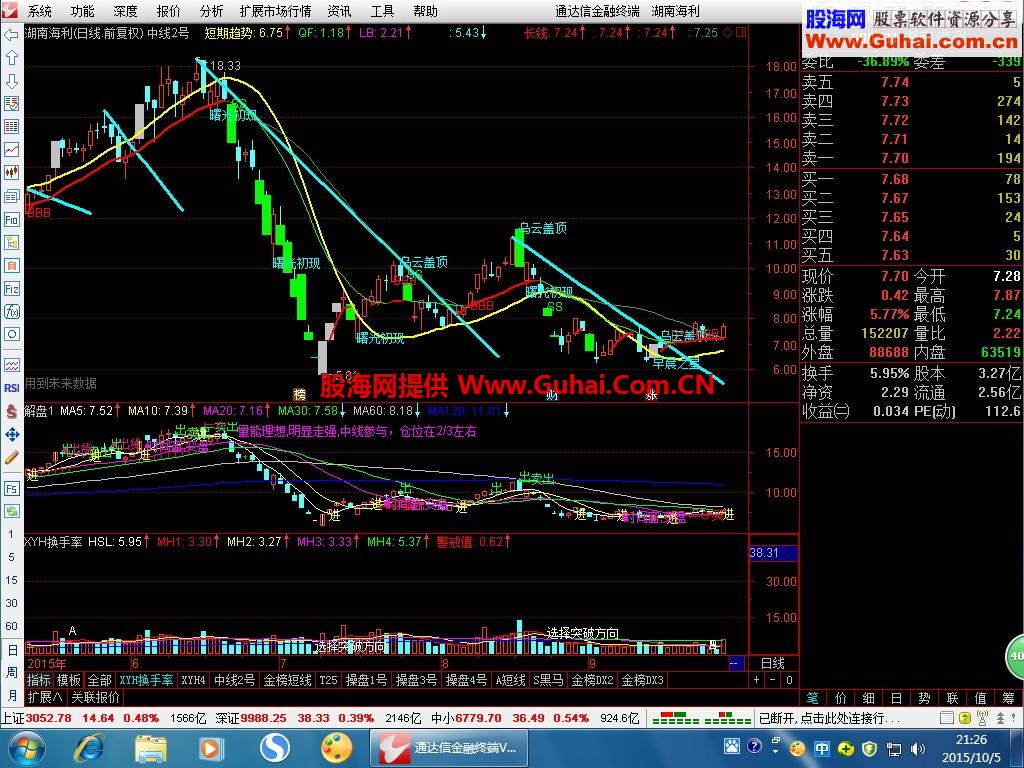Open the 系统 menu
This screenshot has width=1024, height=768.
click(x=40, y=11)
